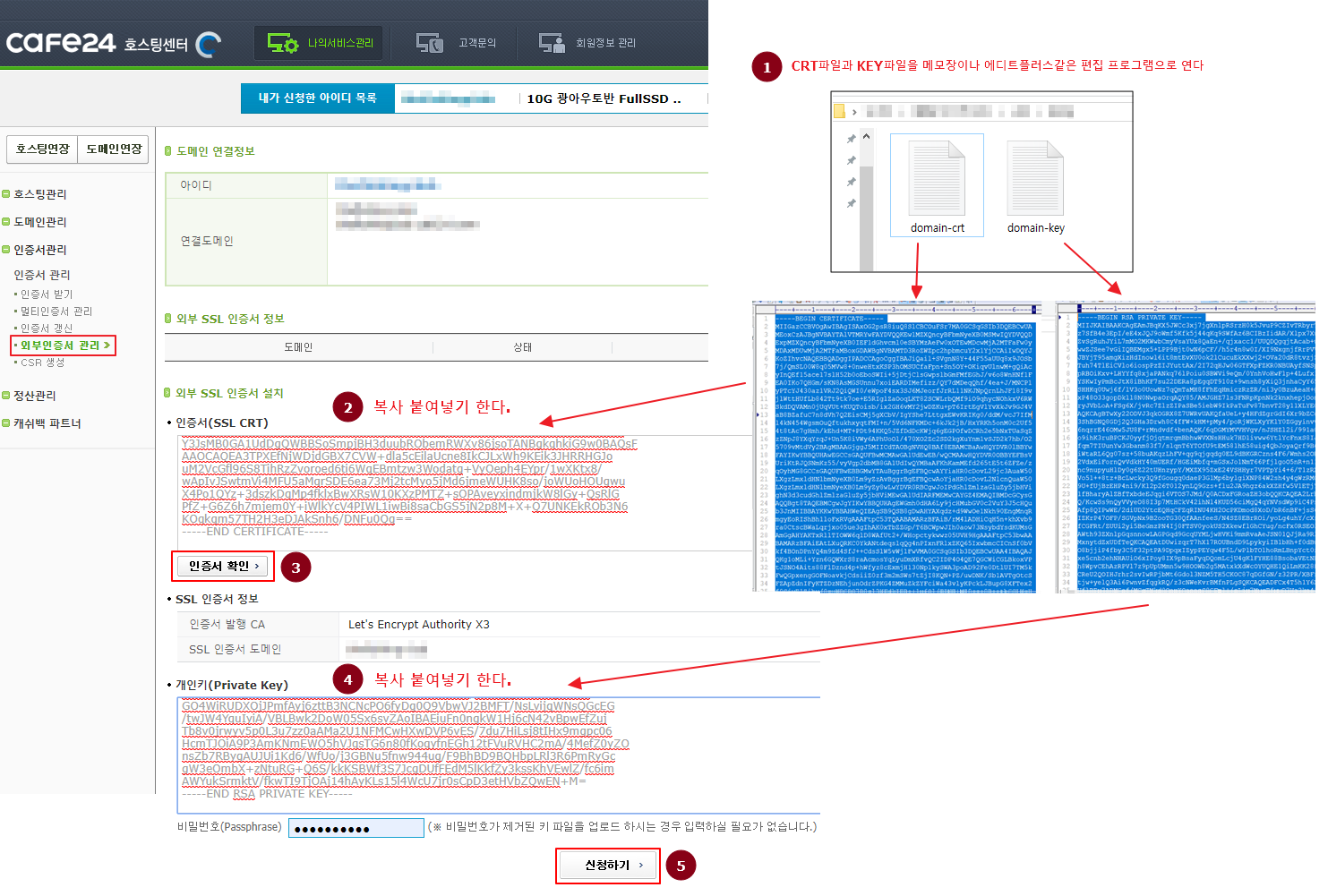Click the 외부 SSL 인증서 설치 heading

pyautogui.click(x=229, y=394)
